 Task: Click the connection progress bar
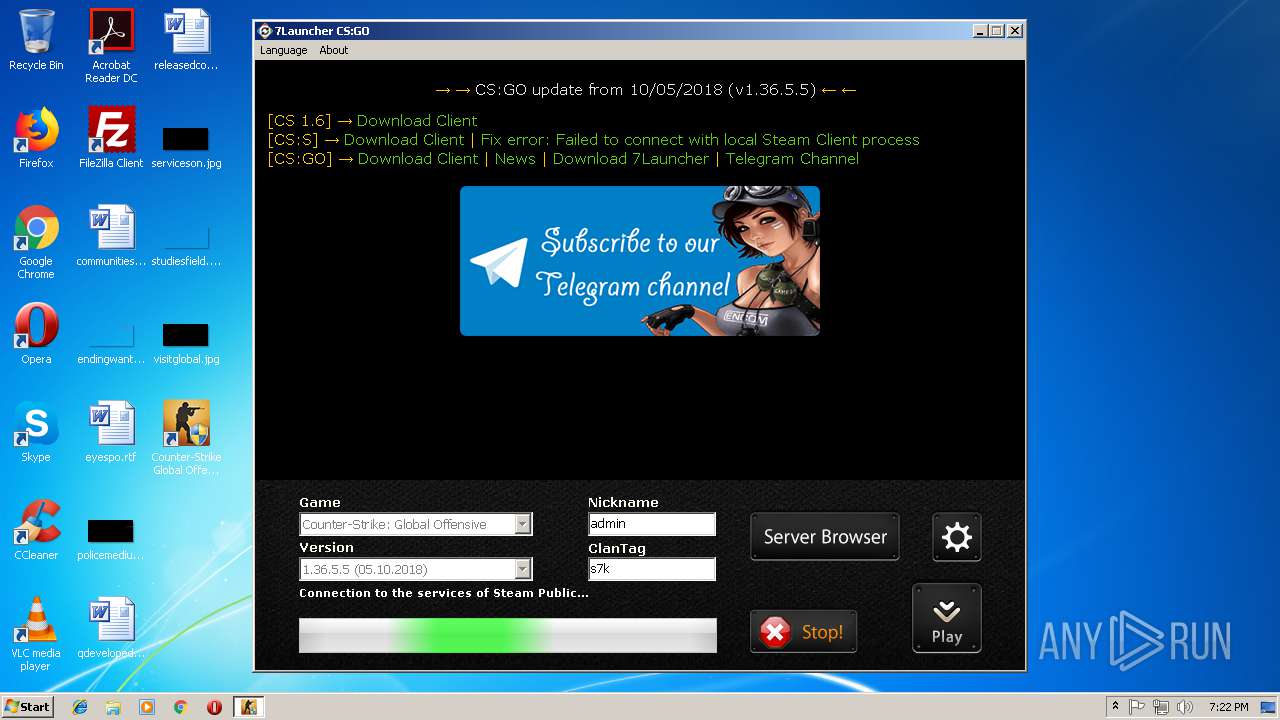508,635
